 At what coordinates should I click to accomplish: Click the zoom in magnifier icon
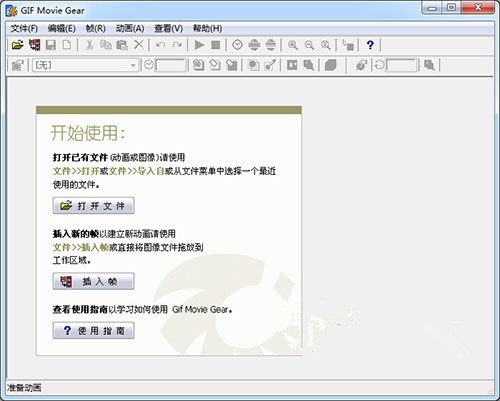click(x=293, y=45)
